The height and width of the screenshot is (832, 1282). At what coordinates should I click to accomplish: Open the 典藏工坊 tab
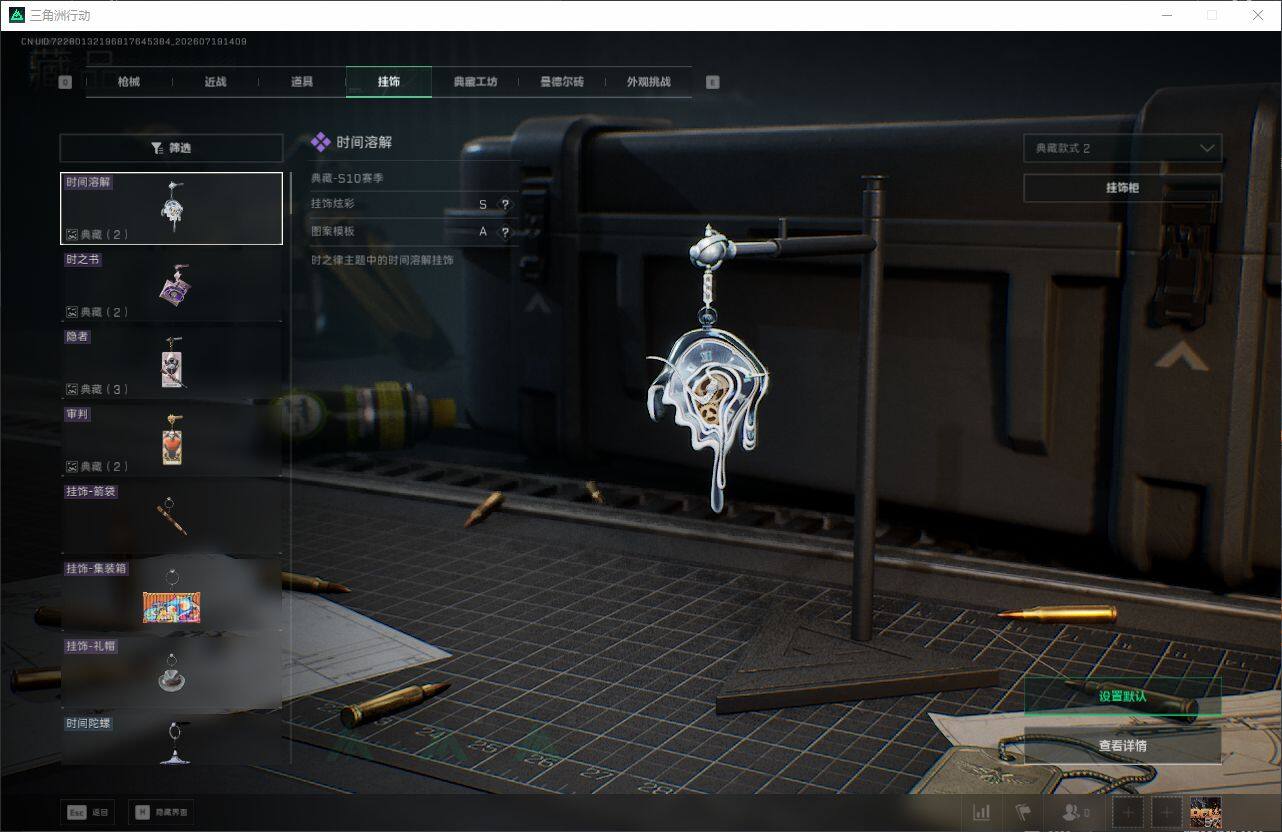click(475, 82)
